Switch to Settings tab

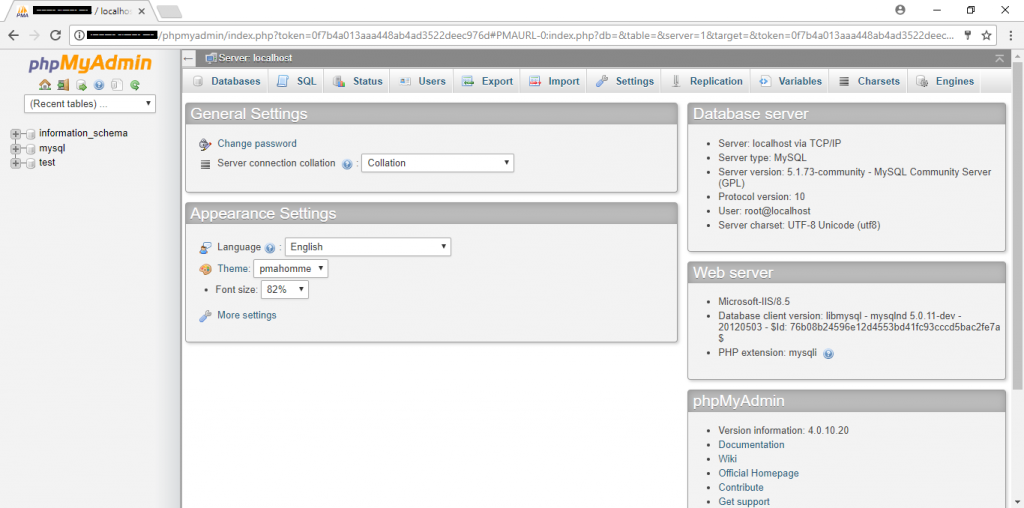click(624, 82)
